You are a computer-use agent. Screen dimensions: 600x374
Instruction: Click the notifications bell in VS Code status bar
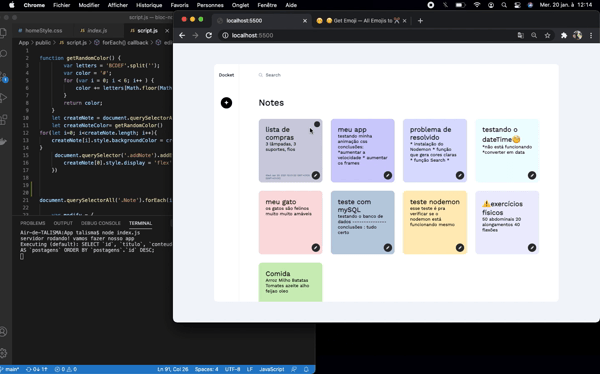coord(306,369)
